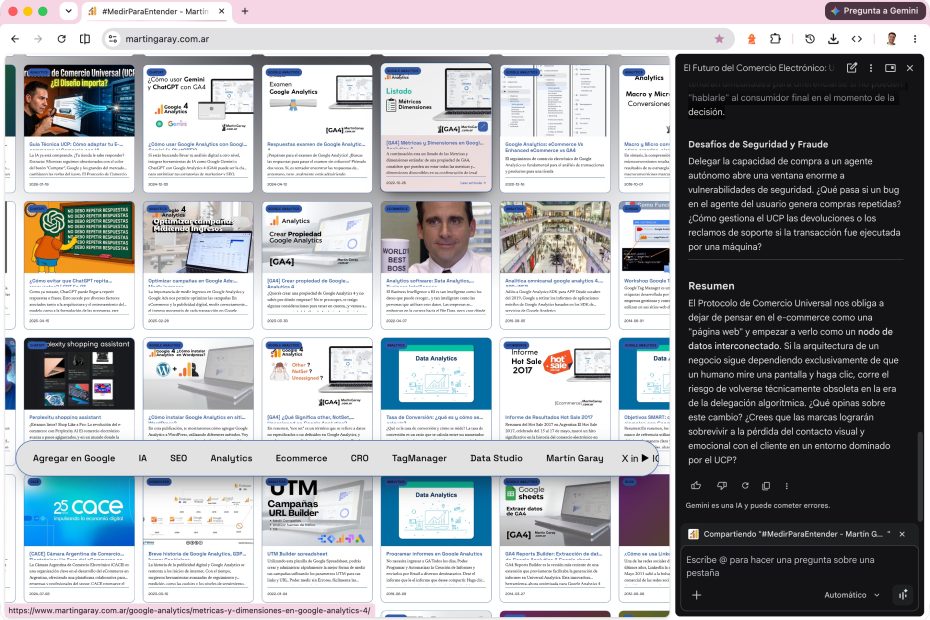Stop sharing the #MedirParaEntender tab

902,534
